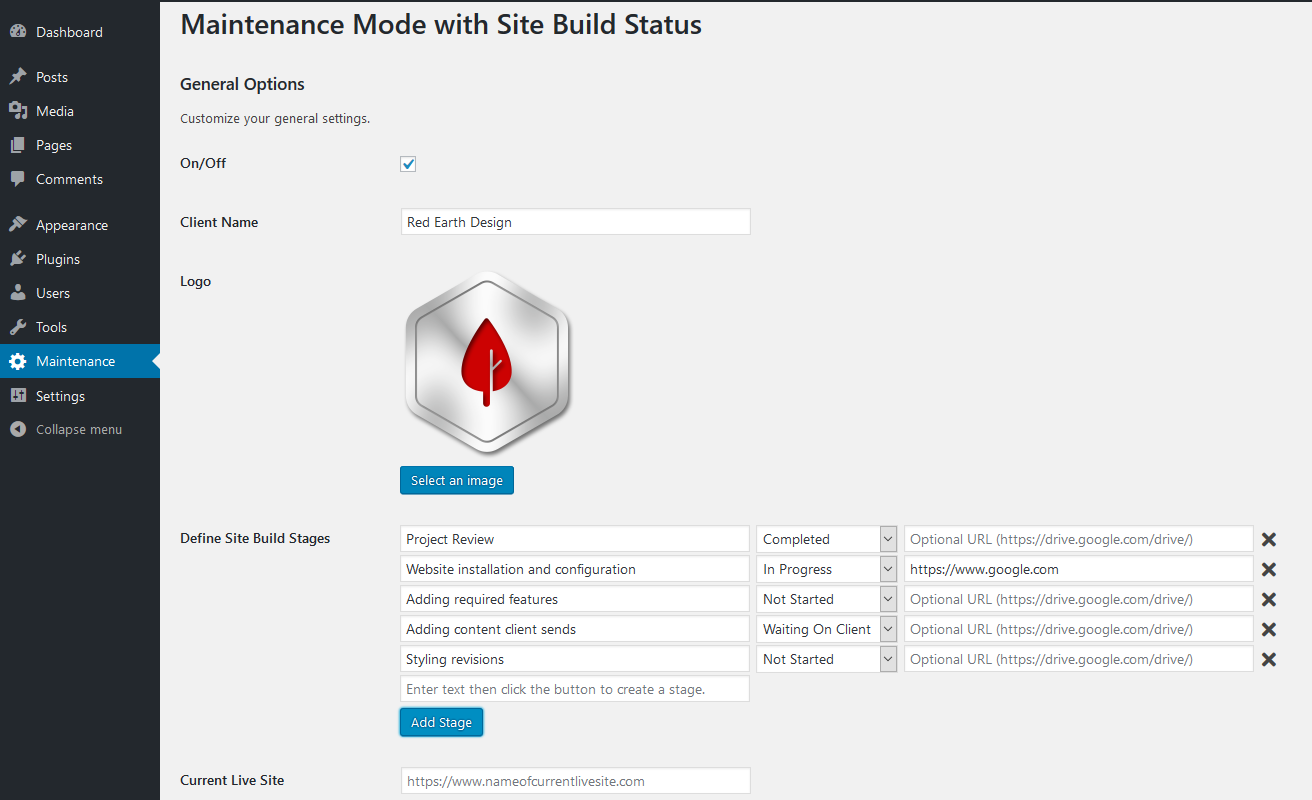Click the Add Stage button
The height and width of the screenshot is (800, 1312).
[x=441, y=722]
